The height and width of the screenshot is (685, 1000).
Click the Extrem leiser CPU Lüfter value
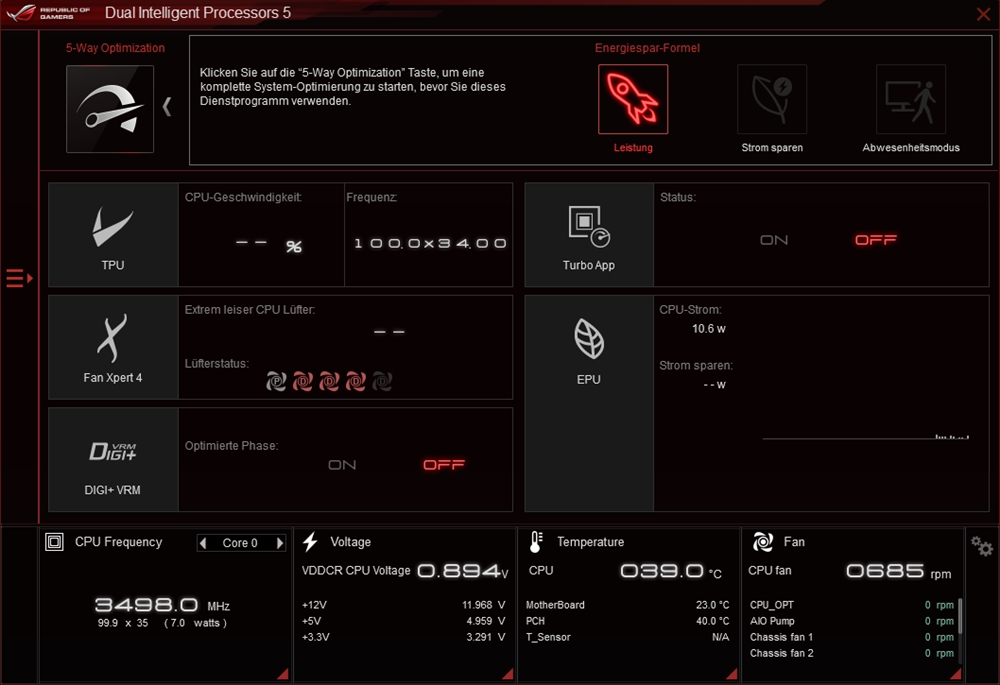tap(389, 332)
